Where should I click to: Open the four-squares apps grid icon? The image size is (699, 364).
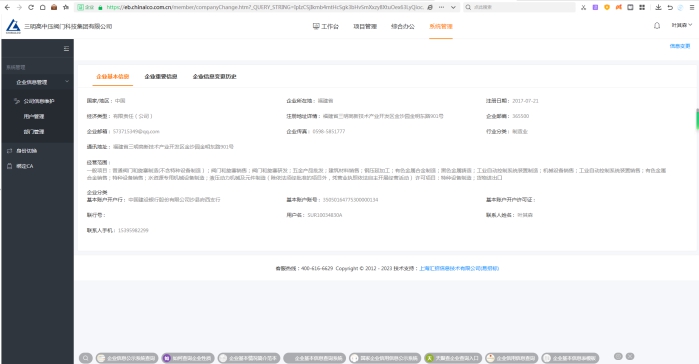pos(642,7)
